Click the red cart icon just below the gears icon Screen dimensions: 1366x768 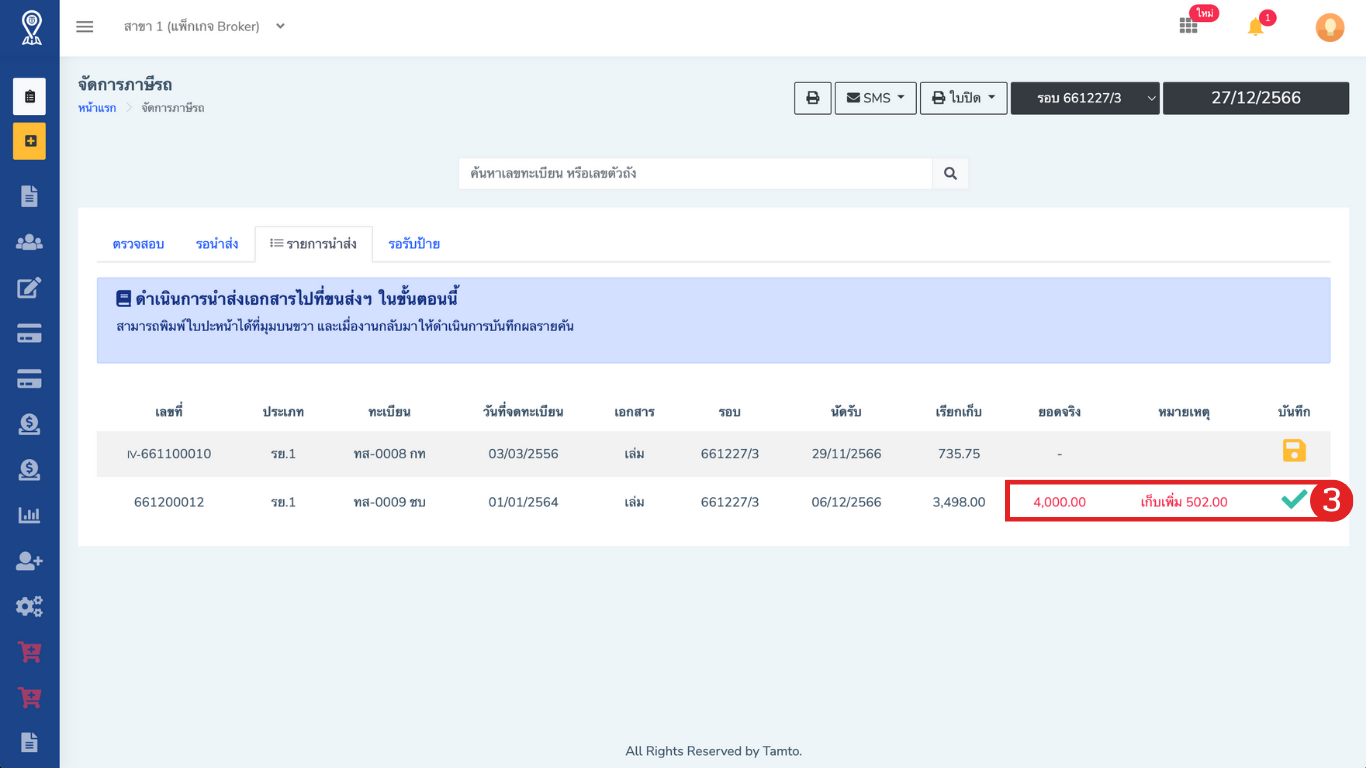tap(30, 652)
